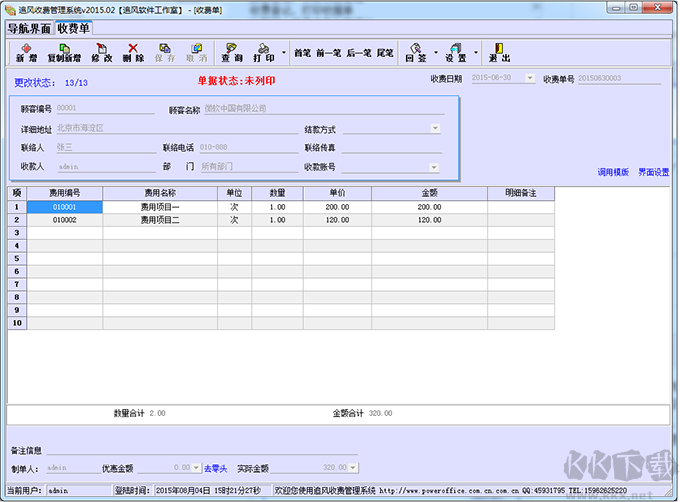The image size is (680, 502).
Task: Click the 打印 (Print) toolbar icon
Action: click(x=264, y=51)
